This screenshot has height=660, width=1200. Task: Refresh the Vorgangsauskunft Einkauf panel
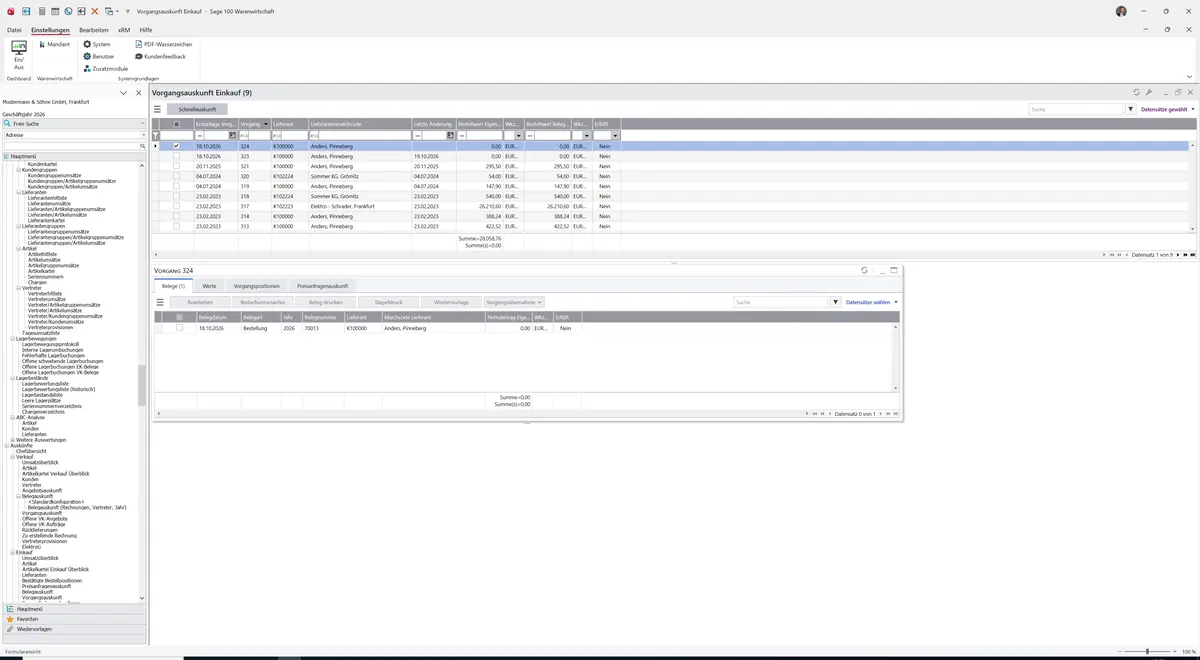coord(1136,92)
